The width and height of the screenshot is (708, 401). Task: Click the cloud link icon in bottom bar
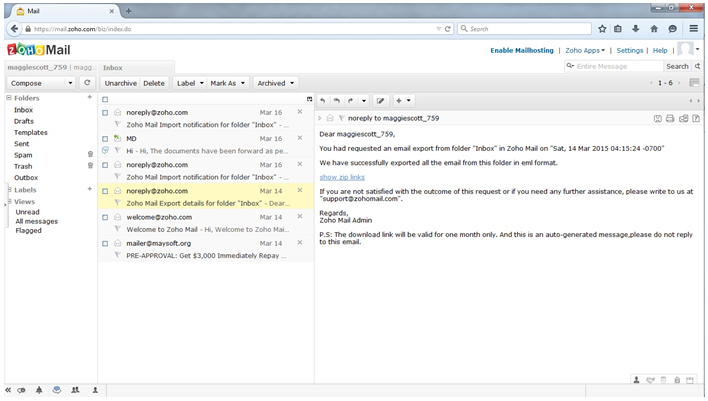pos(21,391)
